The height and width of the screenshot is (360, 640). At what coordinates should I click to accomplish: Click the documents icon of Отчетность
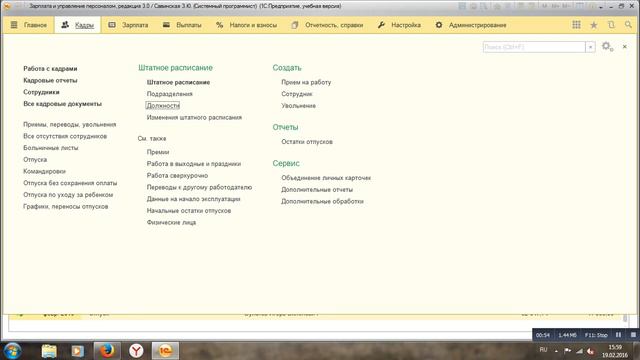(295, 25)
